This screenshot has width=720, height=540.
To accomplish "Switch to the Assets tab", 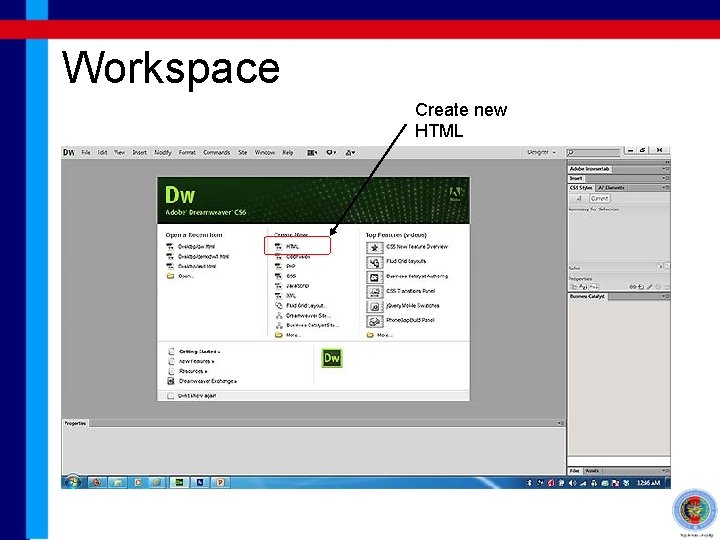I will [592, 471].
